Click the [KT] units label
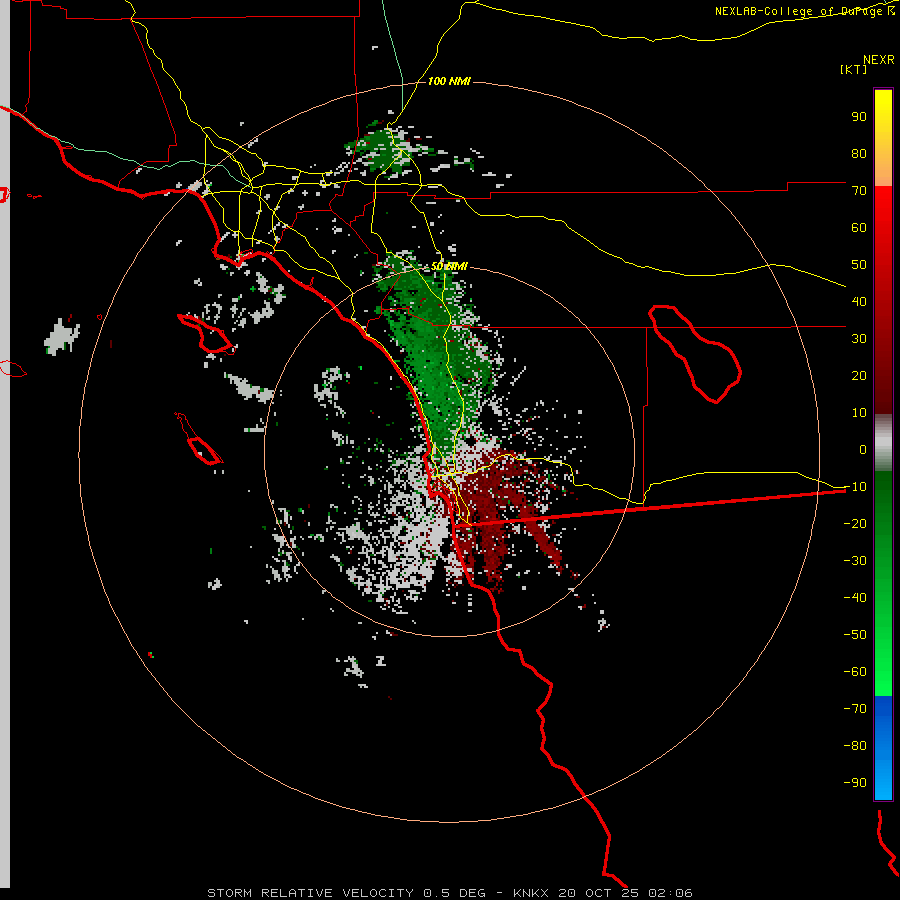Screen dimensions: 900x900 (x=854, y=69)
